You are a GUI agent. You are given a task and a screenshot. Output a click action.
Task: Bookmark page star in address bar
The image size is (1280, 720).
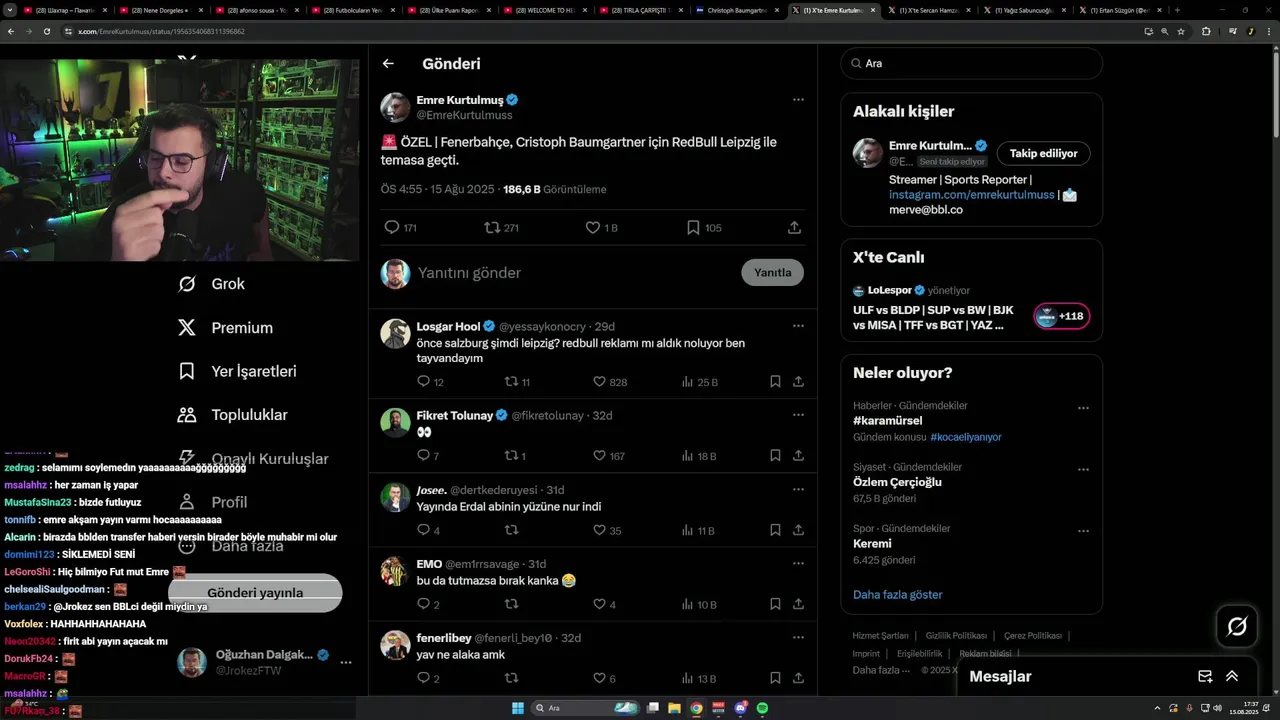(1181, 31)
